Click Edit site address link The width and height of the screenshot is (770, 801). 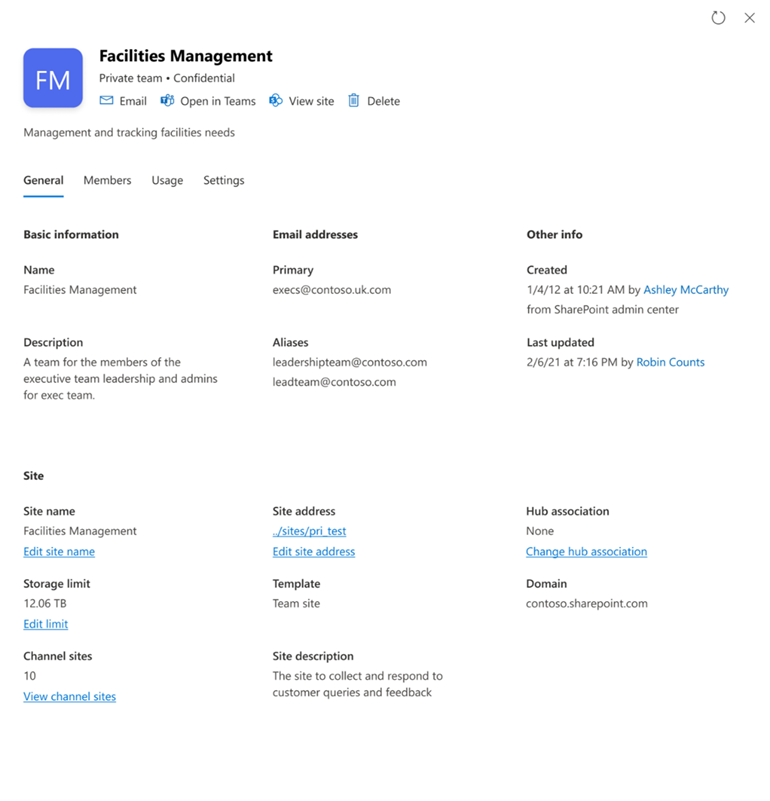[314, 552]
